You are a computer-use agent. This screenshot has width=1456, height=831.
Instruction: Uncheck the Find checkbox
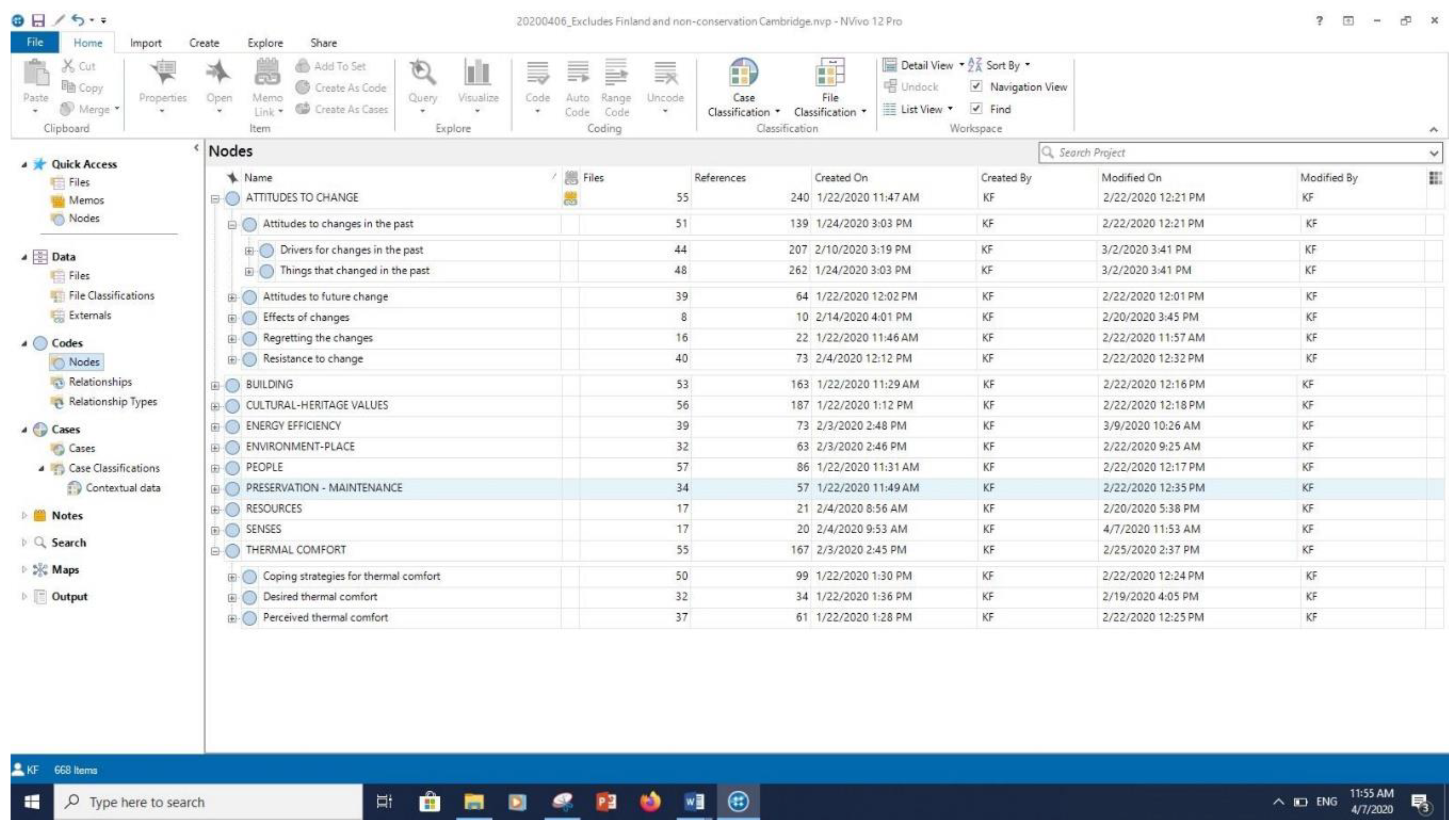click(976, 108)
